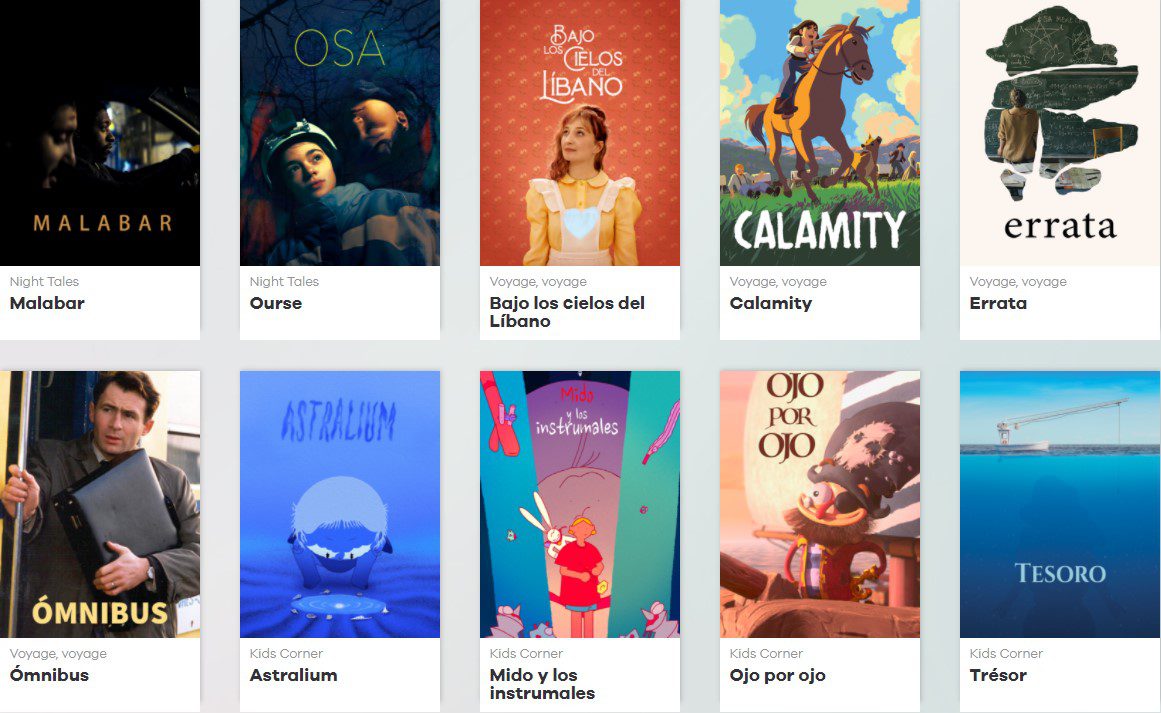Select Bajo los cielos del Líbano poster
Viewport: 1161px width, 713px height.
(580, 133)
